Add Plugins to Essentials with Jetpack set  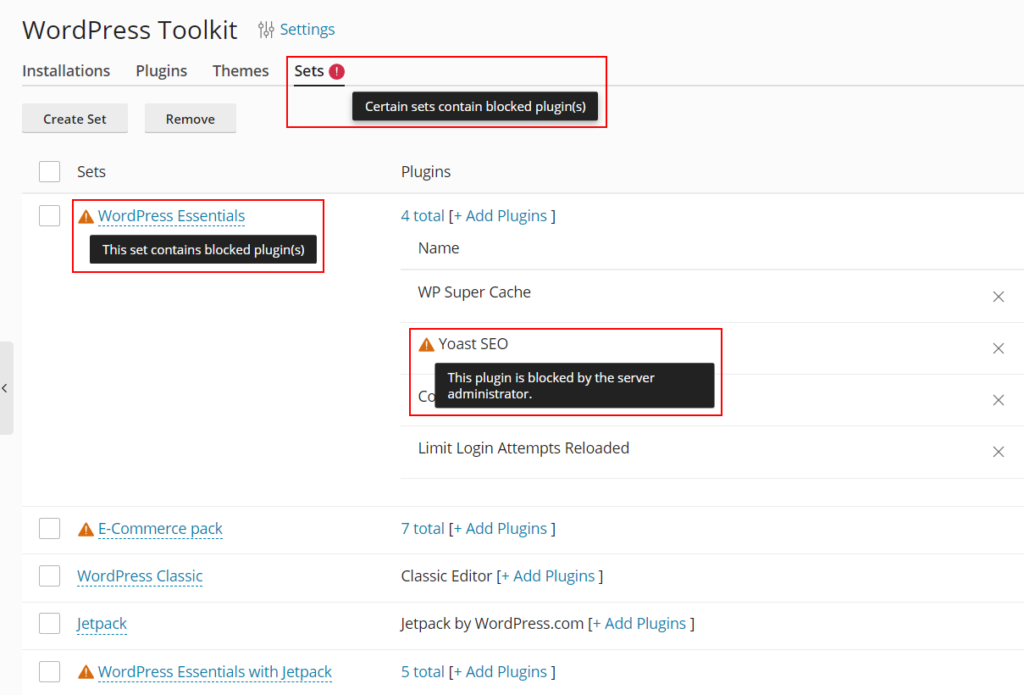500,671
